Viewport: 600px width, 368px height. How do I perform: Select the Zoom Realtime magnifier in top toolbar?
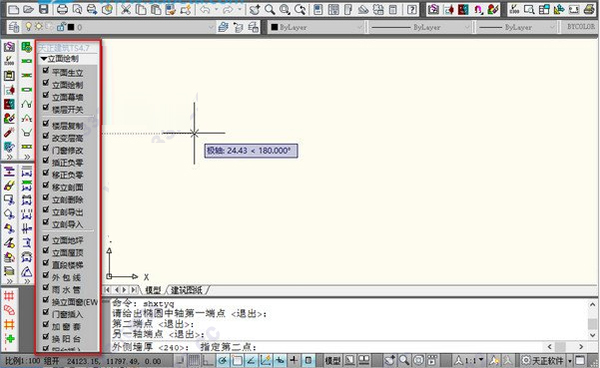(x=269, y=10)
